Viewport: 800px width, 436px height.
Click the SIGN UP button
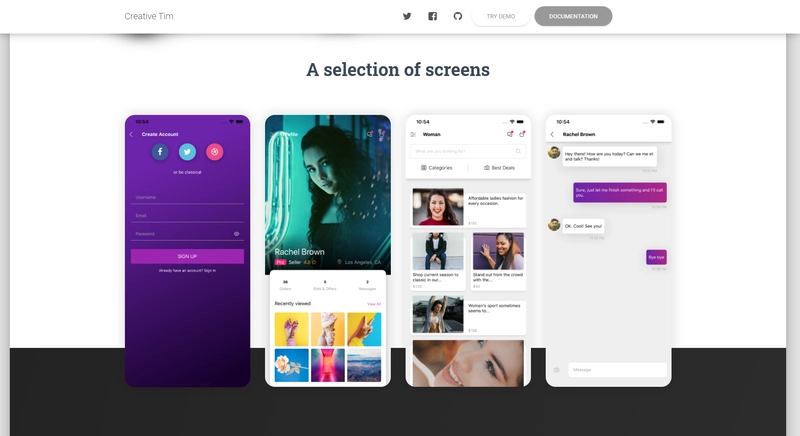click(x=187, y=257)
